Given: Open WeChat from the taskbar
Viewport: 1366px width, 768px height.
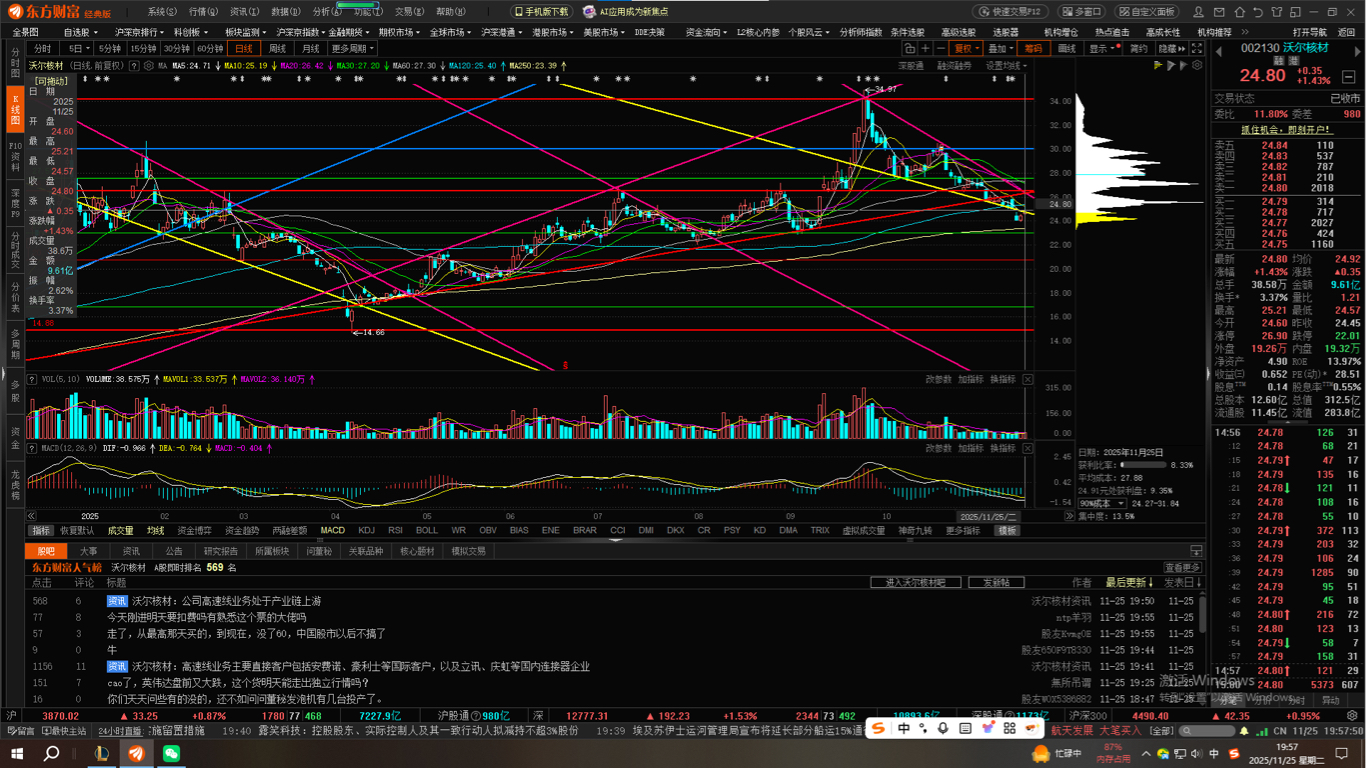Looking at the screenshot, I should (x=172, y=754).
